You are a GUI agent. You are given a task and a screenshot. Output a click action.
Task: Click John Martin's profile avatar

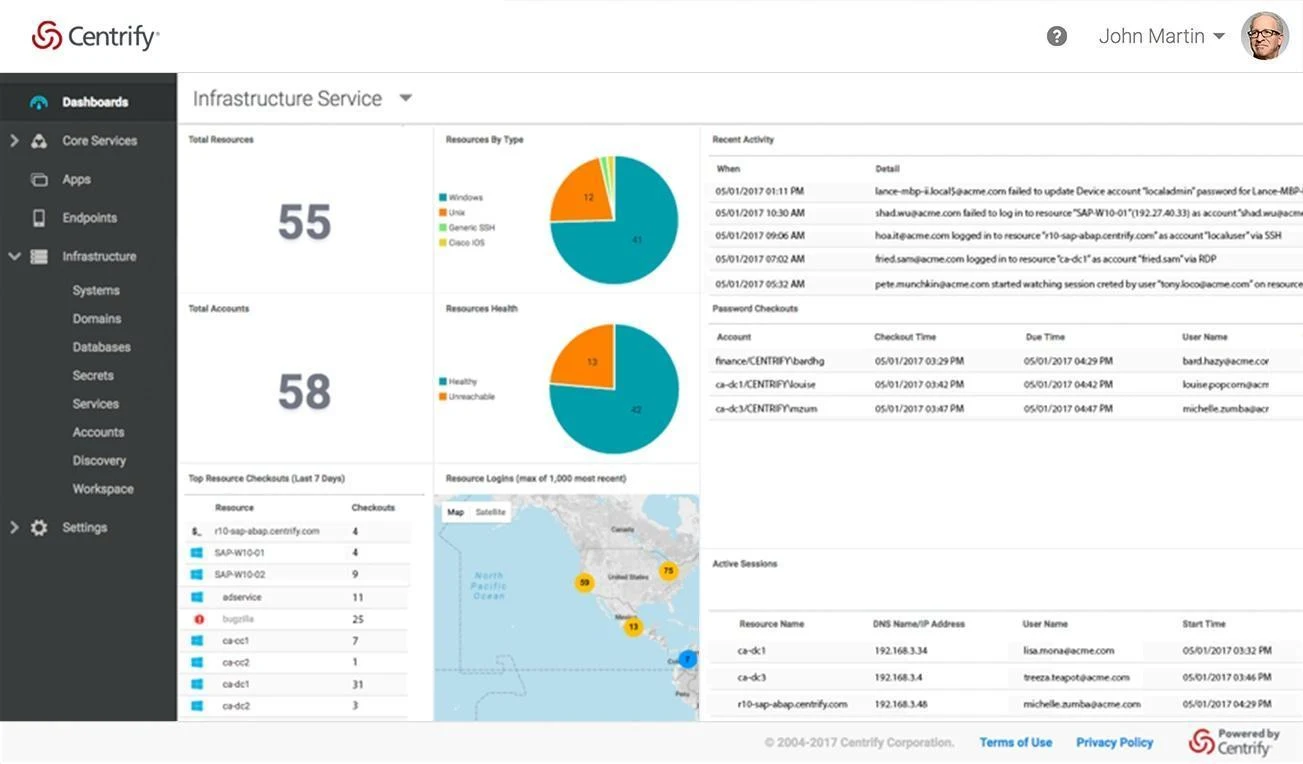tap(1265, 36)
